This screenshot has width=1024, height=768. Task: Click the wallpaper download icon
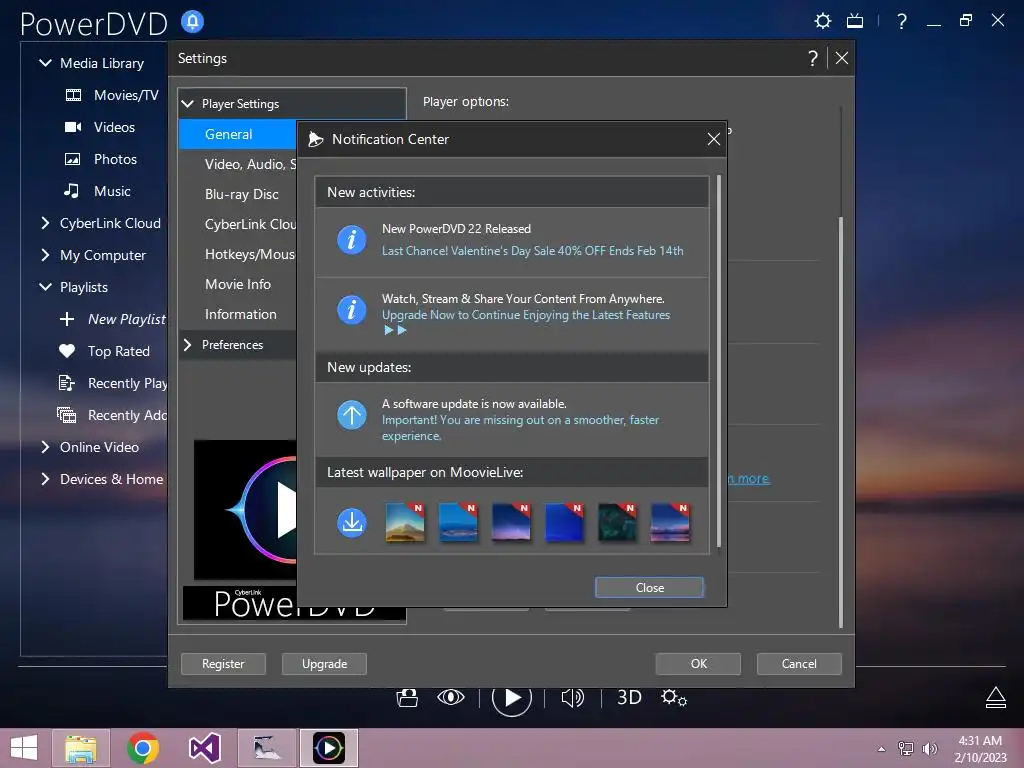click(x=351, y=522)
